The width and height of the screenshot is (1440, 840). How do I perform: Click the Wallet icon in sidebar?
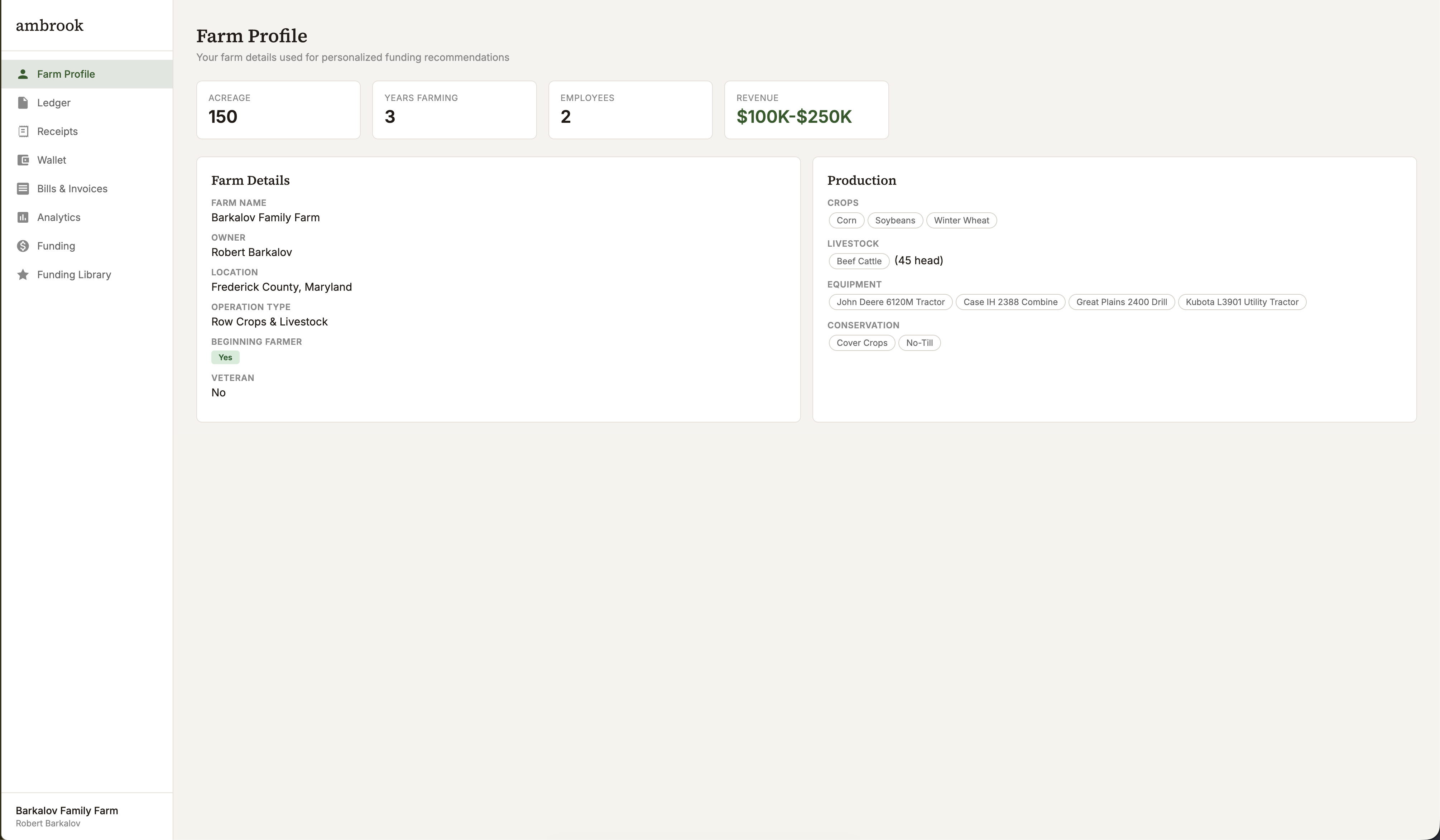point(23,160)
